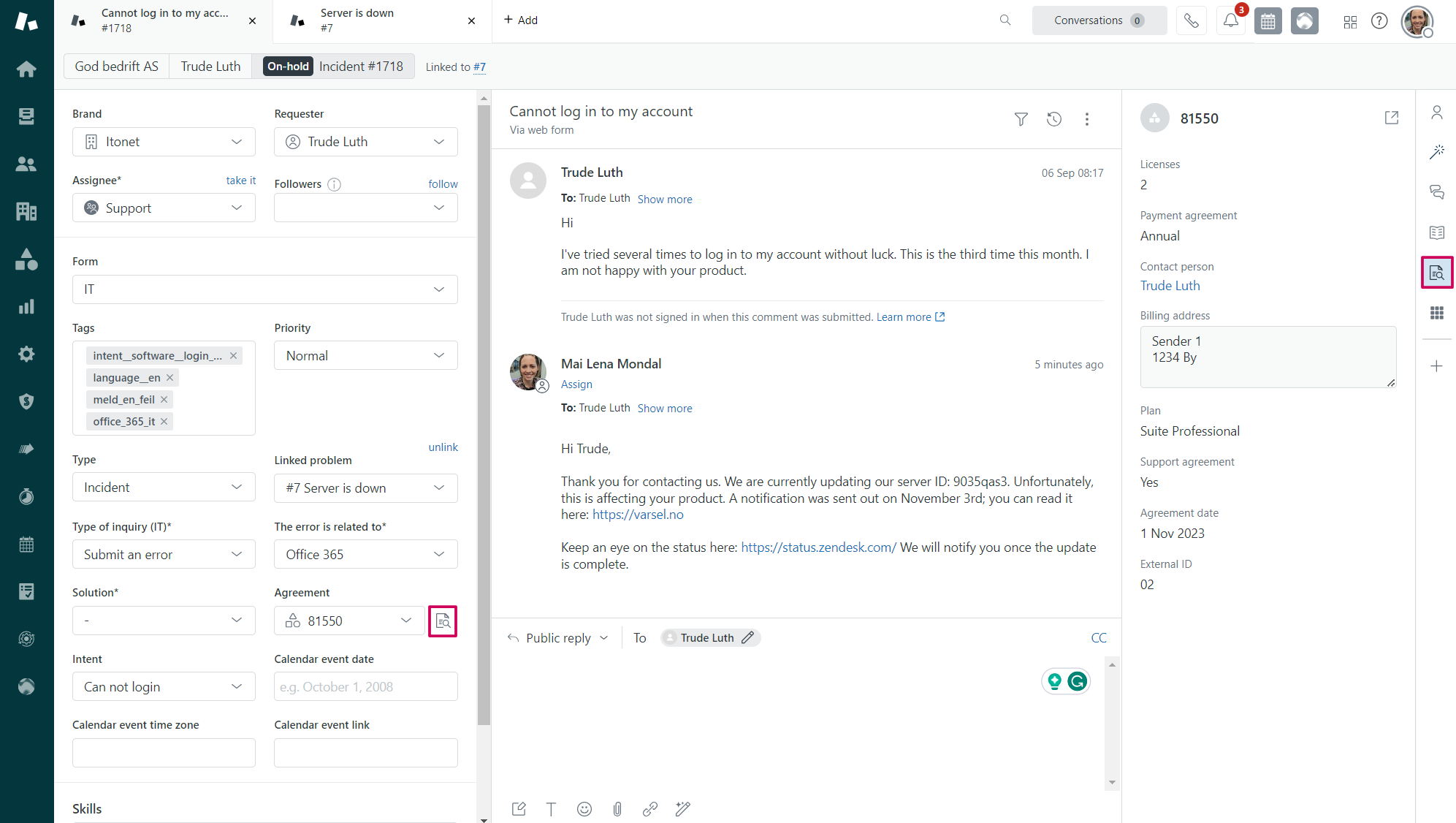This screenshot has height=823, width=1456.
Task: Click take it to assign the ticket
Action: click(x=241, y=180)
